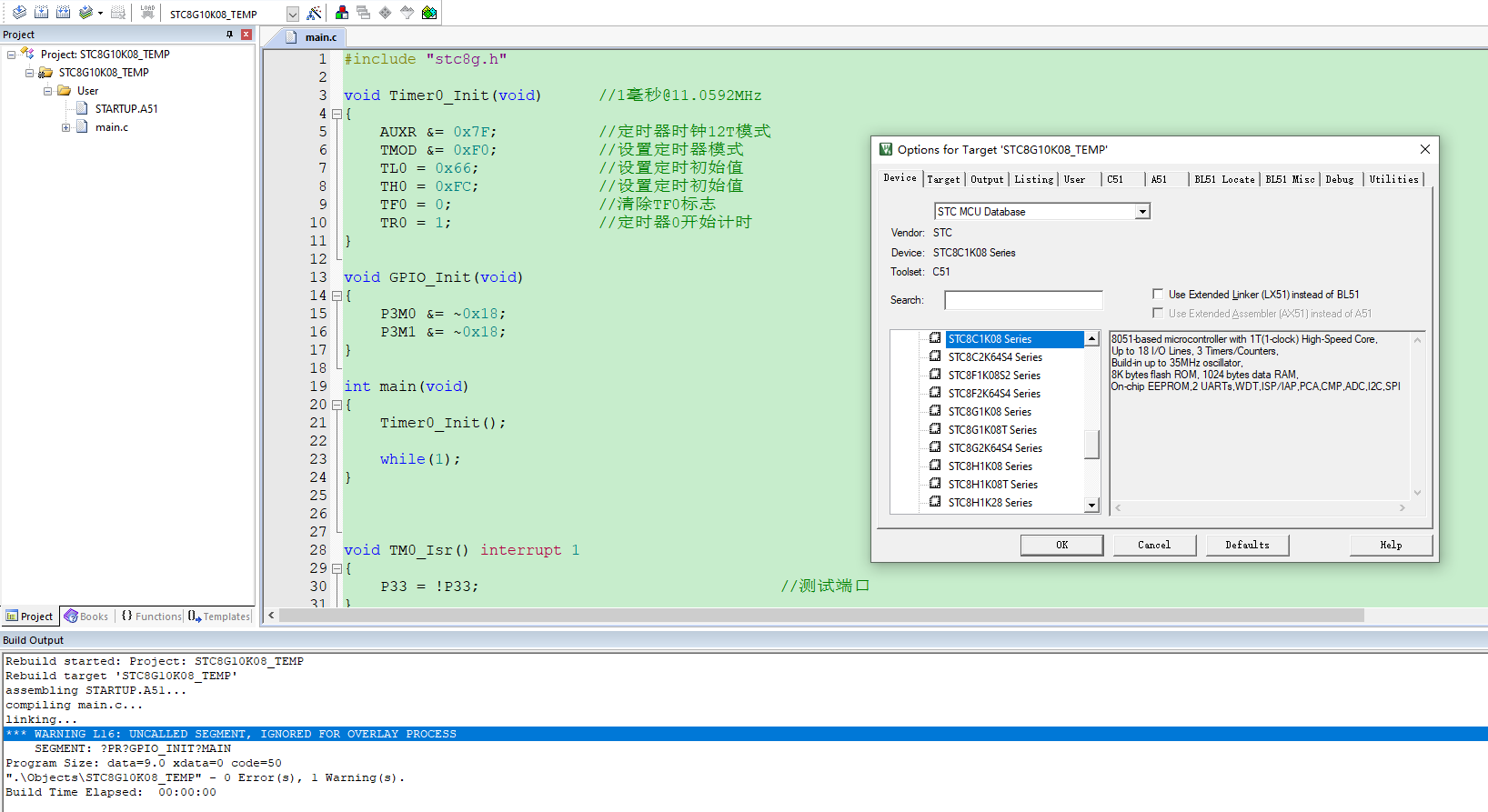Switch to the Templates tab at the panel bottom
The image size is (1488, 812).
[219, 617]
